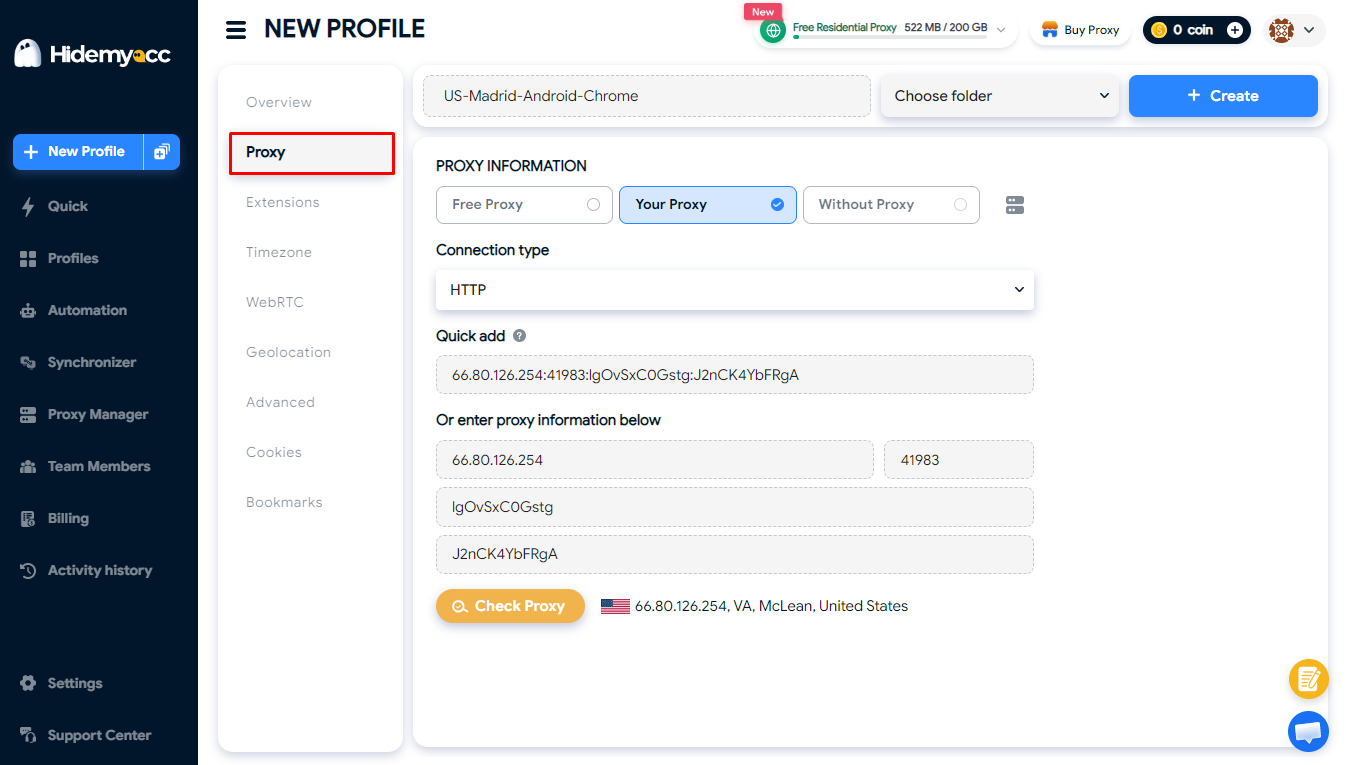Click the Quick add help question icon
The width and height of the screenshot is (1346, 765).
point(520,336)
